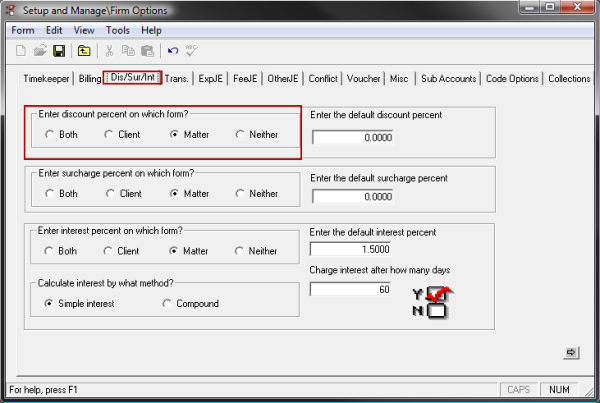Click the New form toolbar icon
Viewport: 600px width, 403px height.
(19, 51)
